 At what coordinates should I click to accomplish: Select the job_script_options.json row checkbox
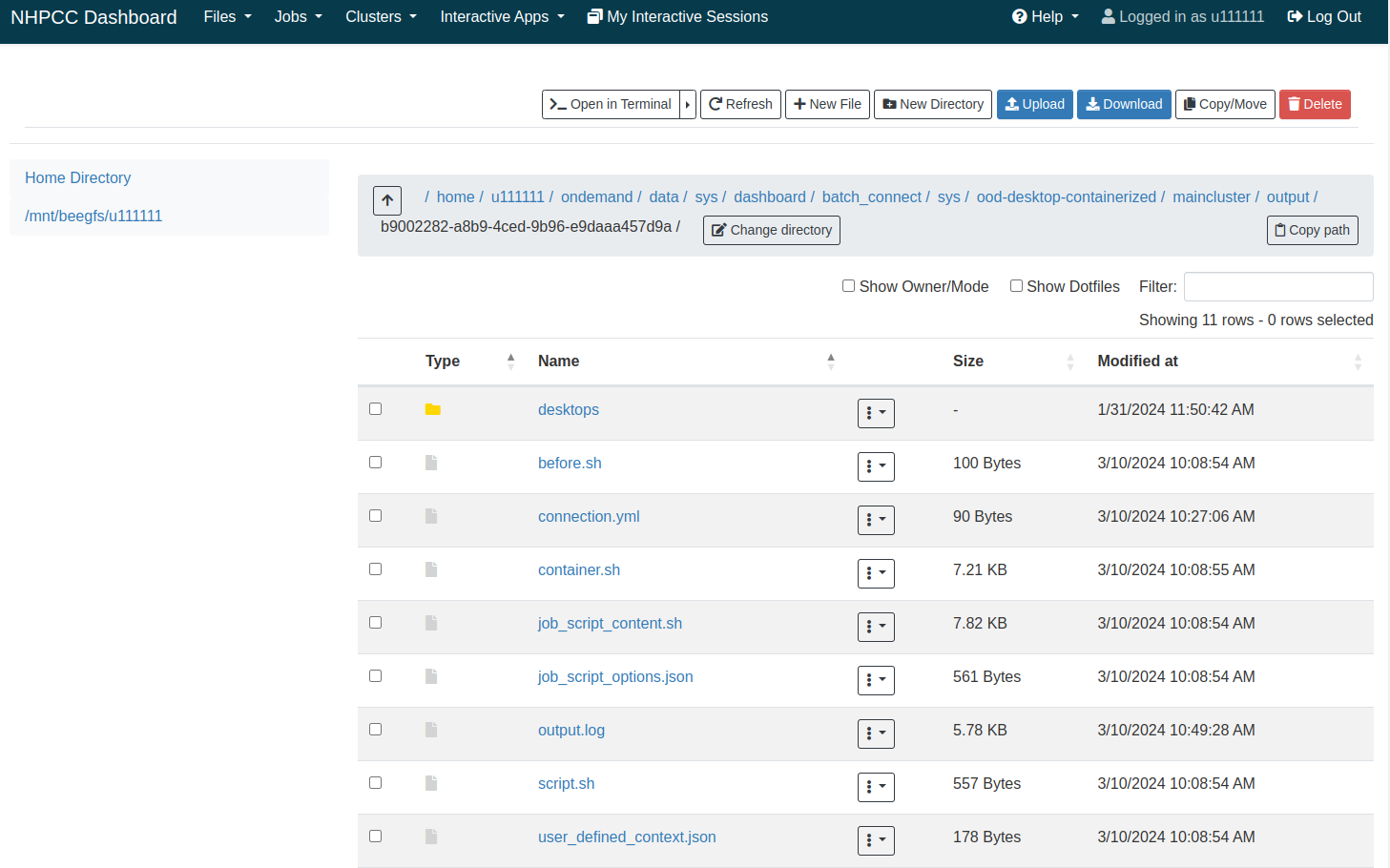[376, 675]
